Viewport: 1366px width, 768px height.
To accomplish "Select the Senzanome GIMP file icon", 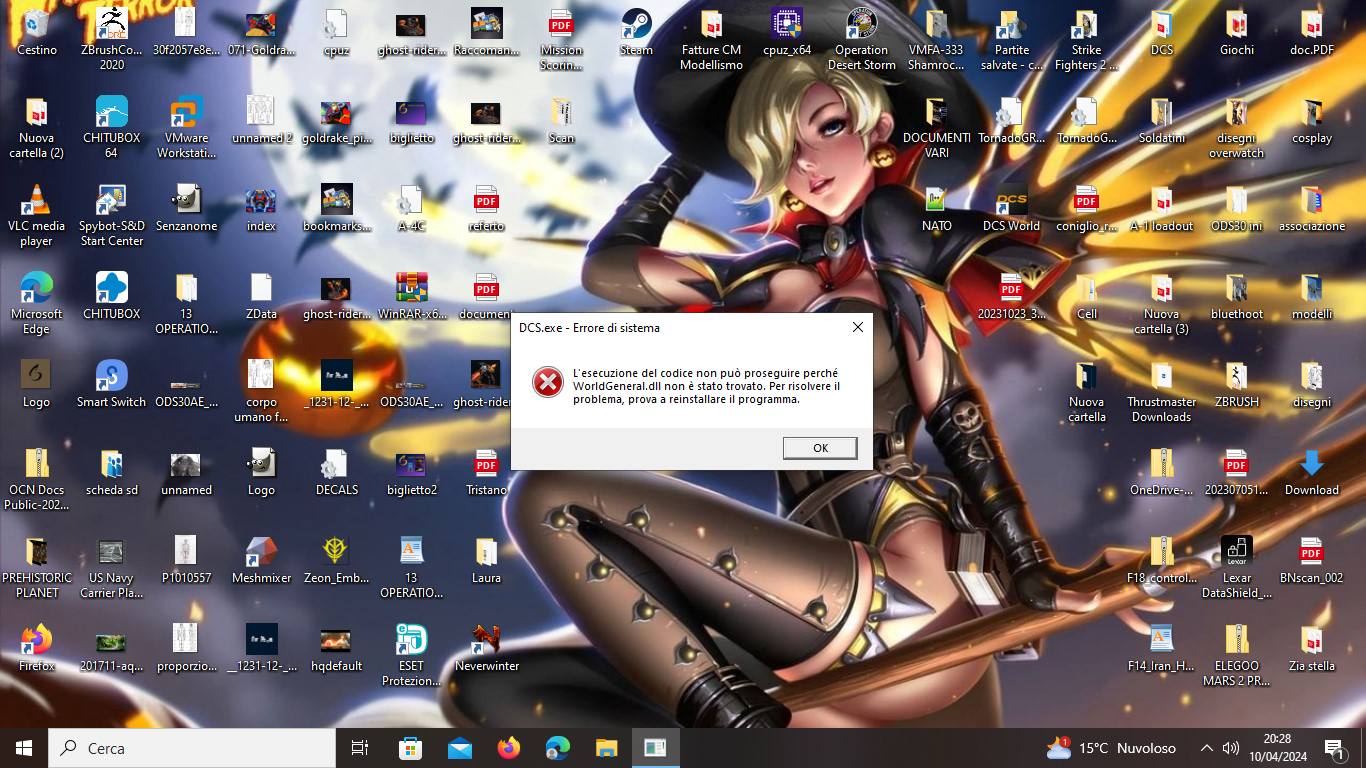I will pyautogui.click(x=186, y=208).
